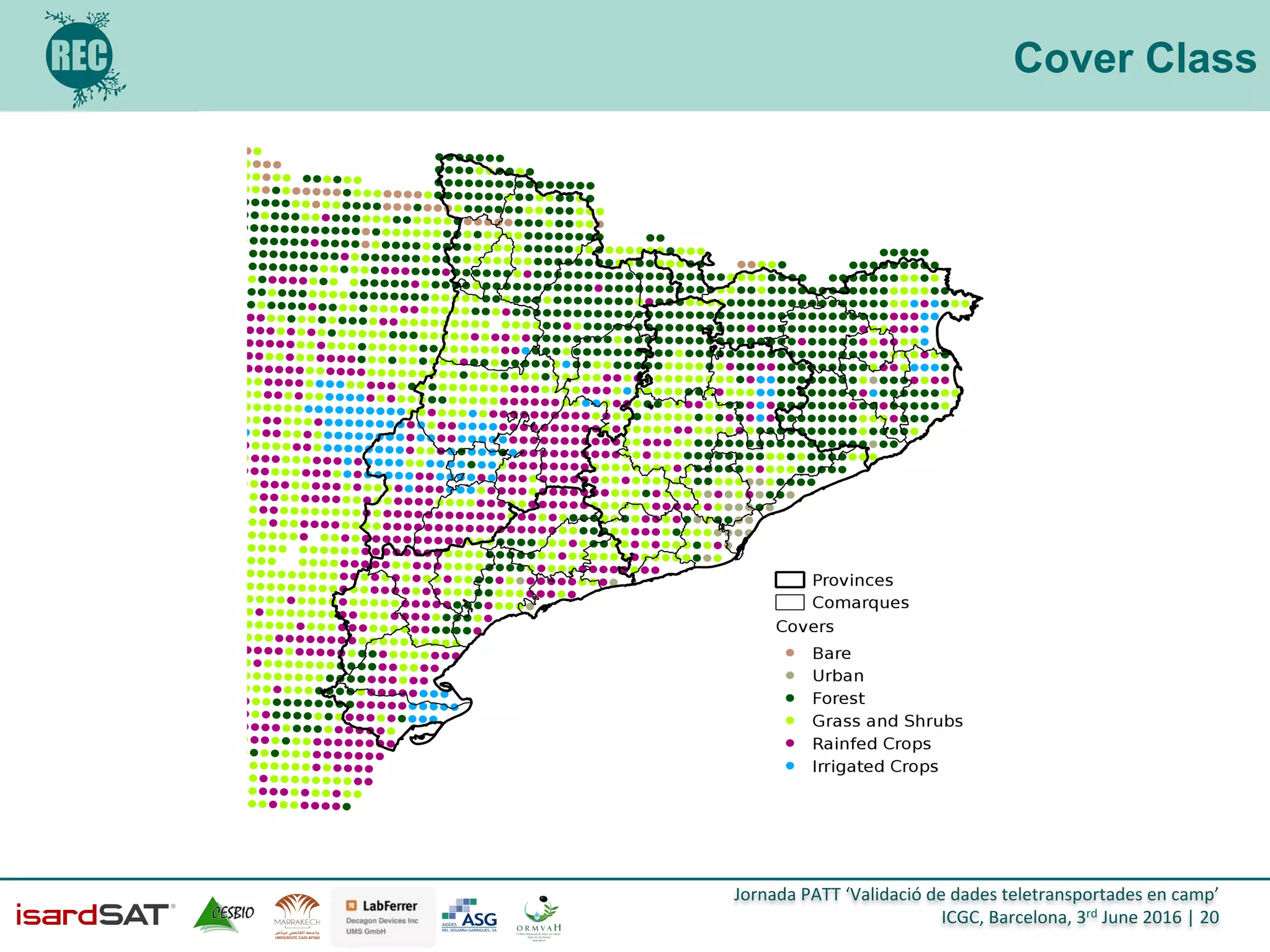Screen dimensions: 1270x952
Task: Click the Provinces legend box symbol
Action: (789, 580)
